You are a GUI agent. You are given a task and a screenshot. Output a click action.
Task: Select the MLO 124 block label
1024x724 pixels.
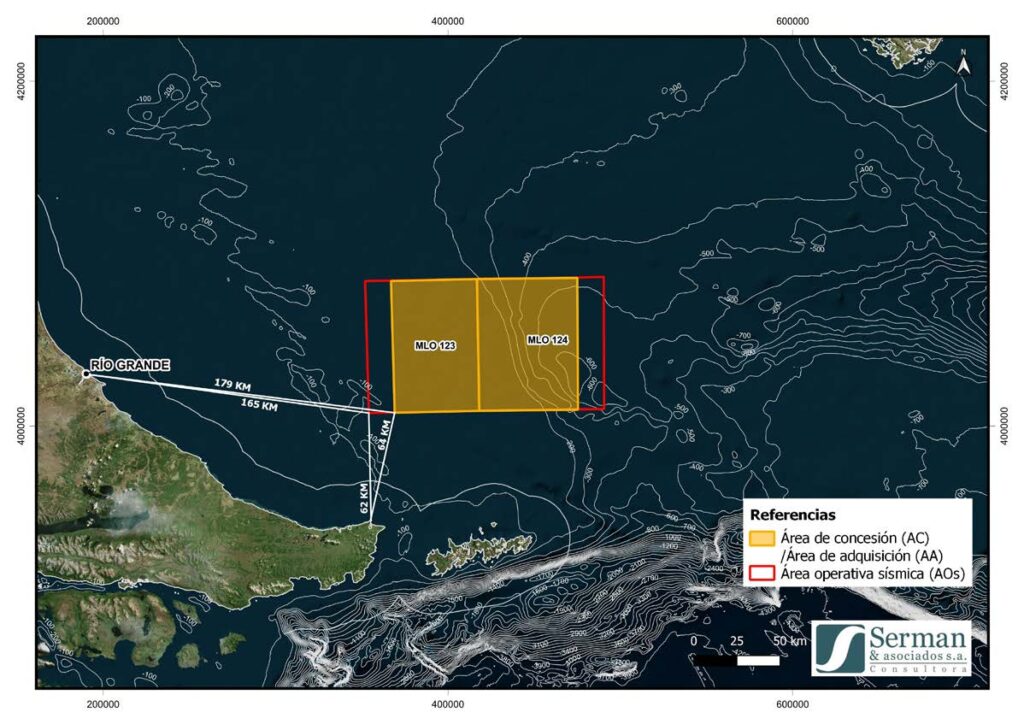tap(548, 340)
